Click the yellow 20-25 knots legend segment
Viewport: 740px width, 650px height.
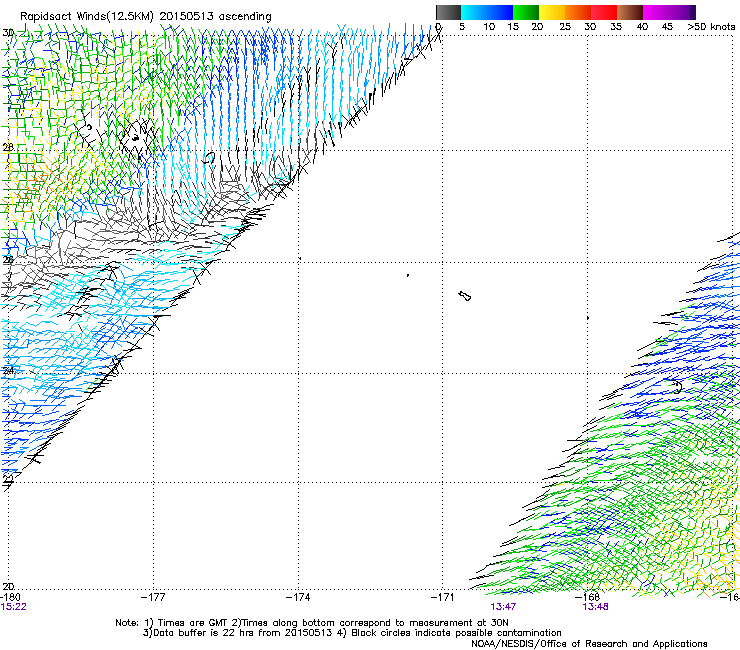552,12
